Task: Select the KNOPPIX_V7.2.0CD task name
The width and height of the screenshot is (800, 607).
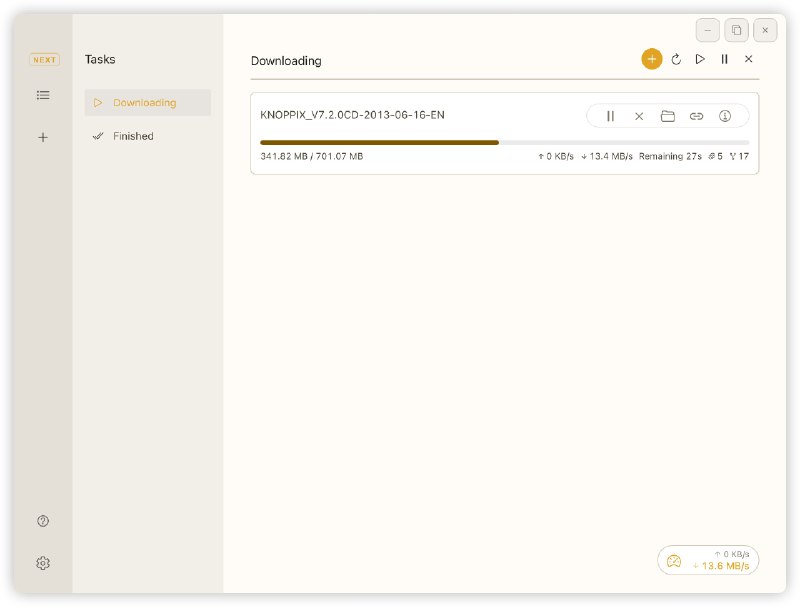Action: (352, 115)
